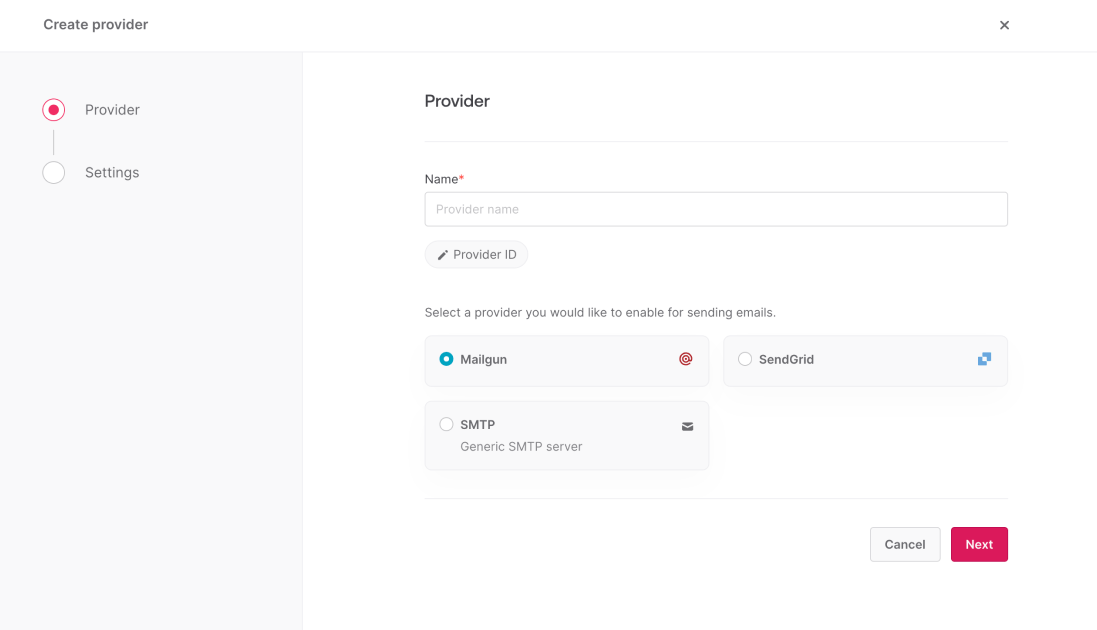
Task: Select the Mailgun radio button
Action: [445, 359]
